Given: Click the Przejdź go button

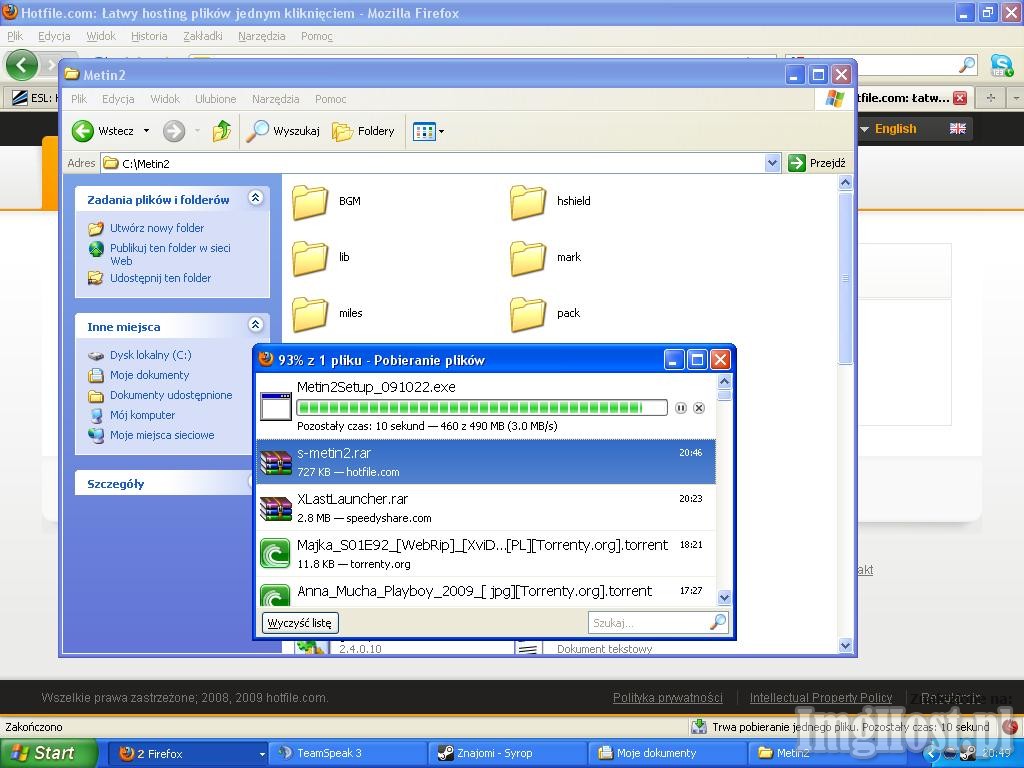Looking at the screenshot, I should tap(816, 163).
